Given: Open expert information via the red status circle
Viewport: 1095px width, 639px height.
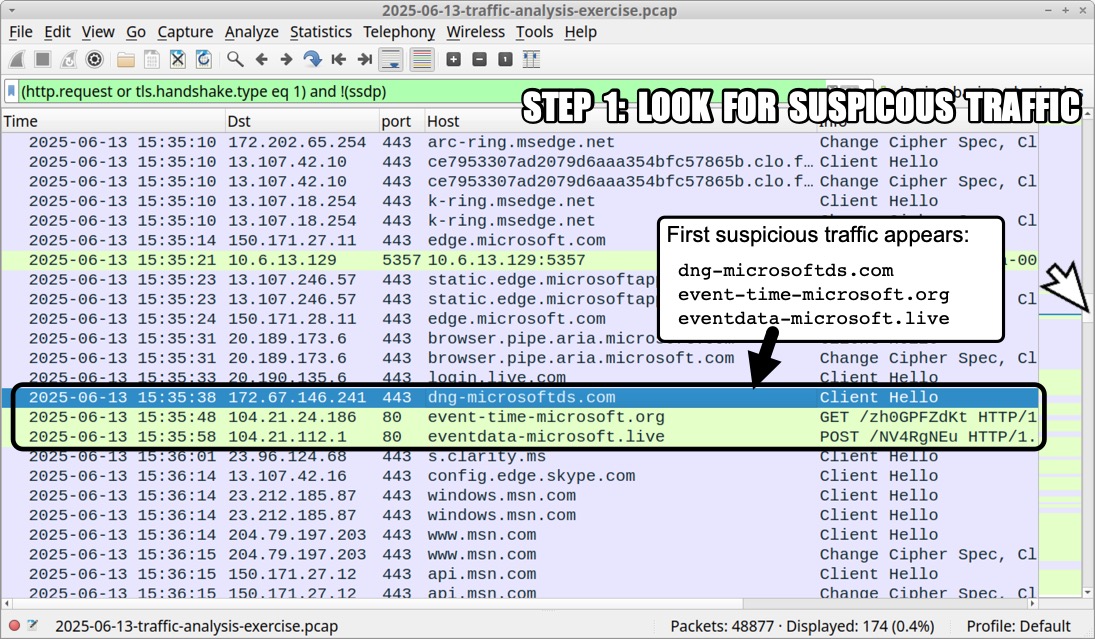Looking at the screenshot, I should 14,626.
